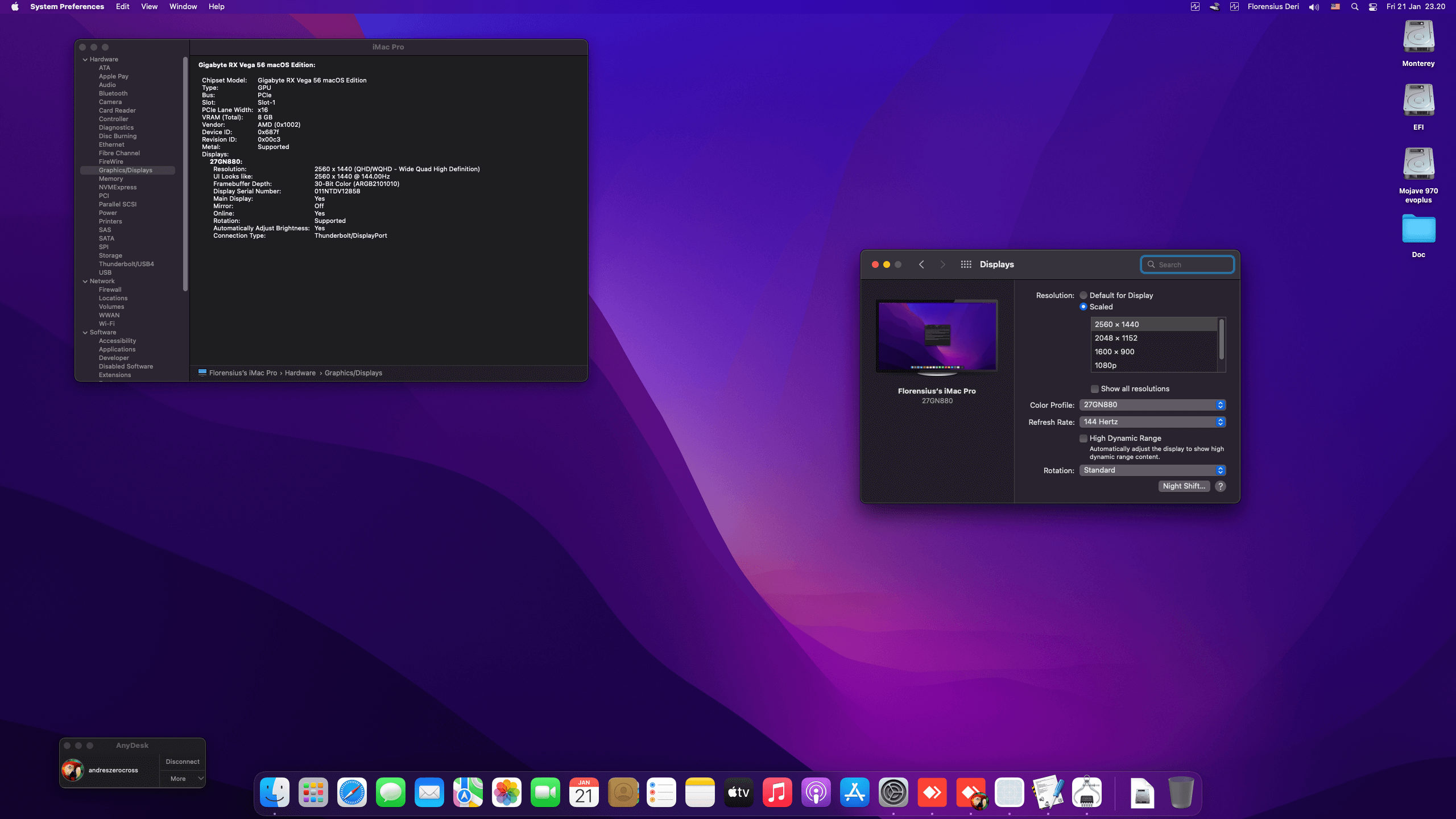Screen dimensions: 1456x819
Task: Collapse the Hardware section in System Information
Action: click(x=85, y=59)
